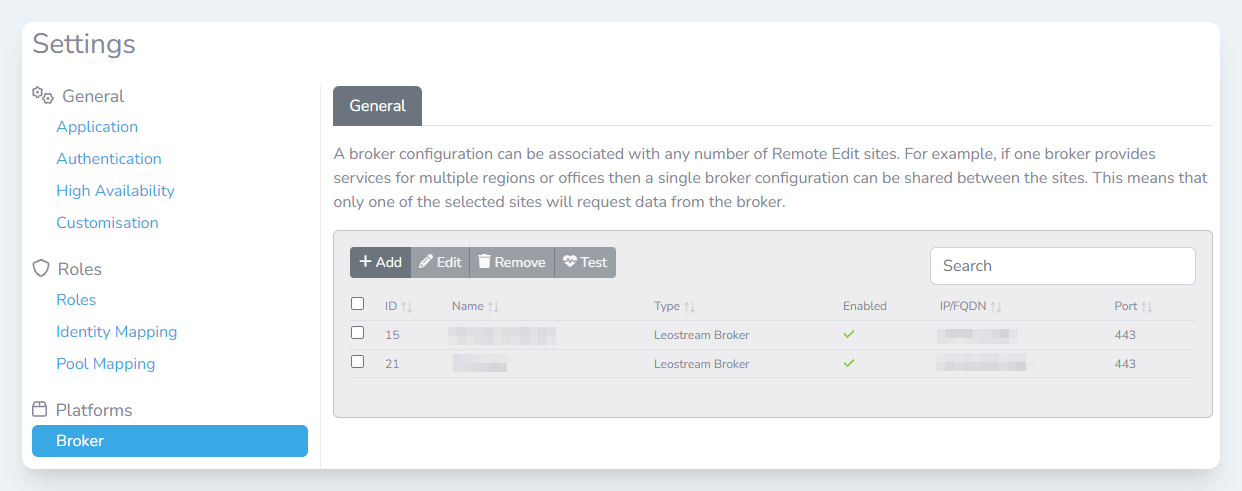Click the Remove trash button
Viewport: 1242px width, 491px height.
click(x=511, y=262)
